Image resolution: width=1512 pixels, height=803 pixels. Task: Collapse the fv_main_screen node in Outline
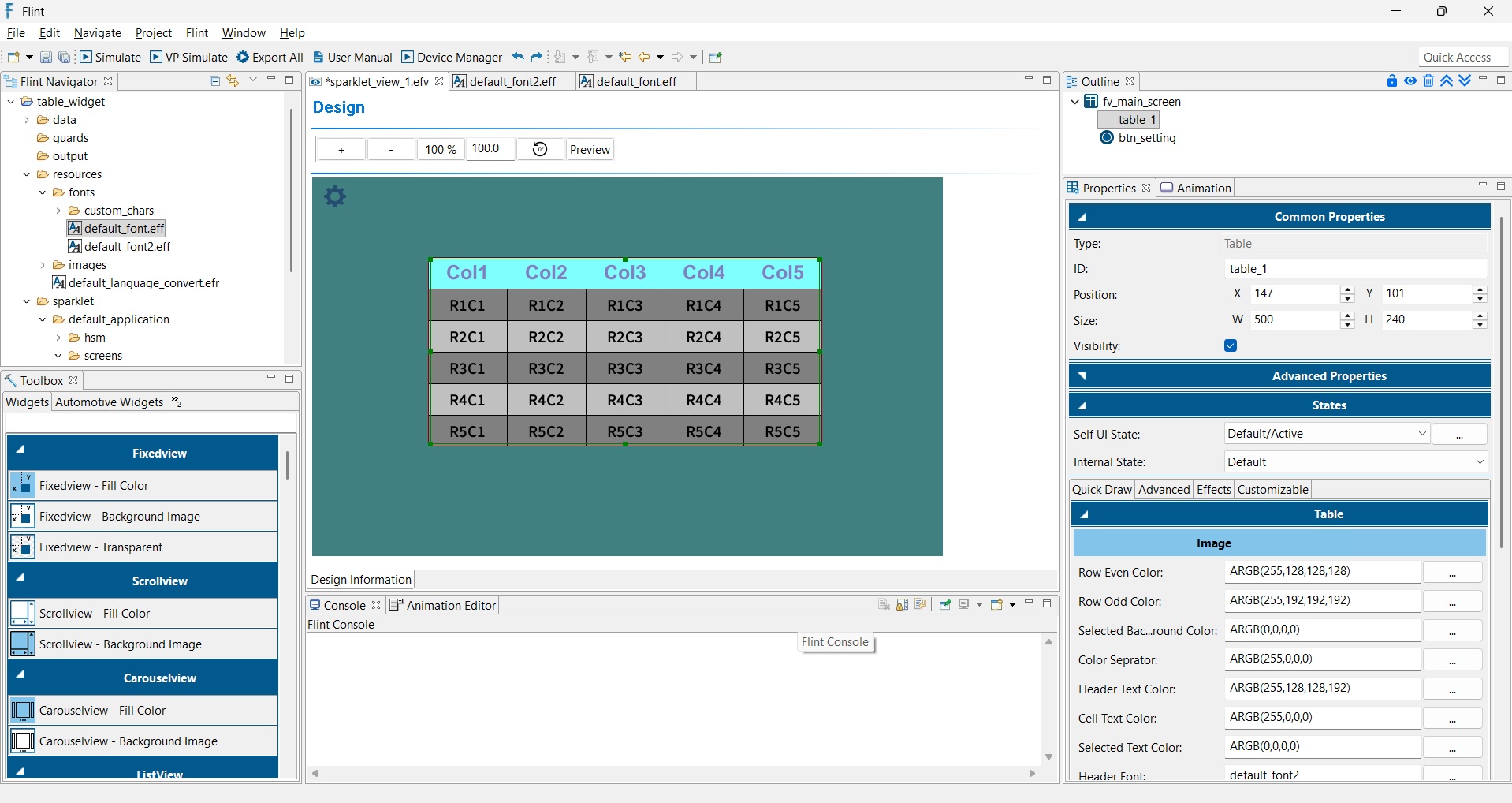(1074, 102)
